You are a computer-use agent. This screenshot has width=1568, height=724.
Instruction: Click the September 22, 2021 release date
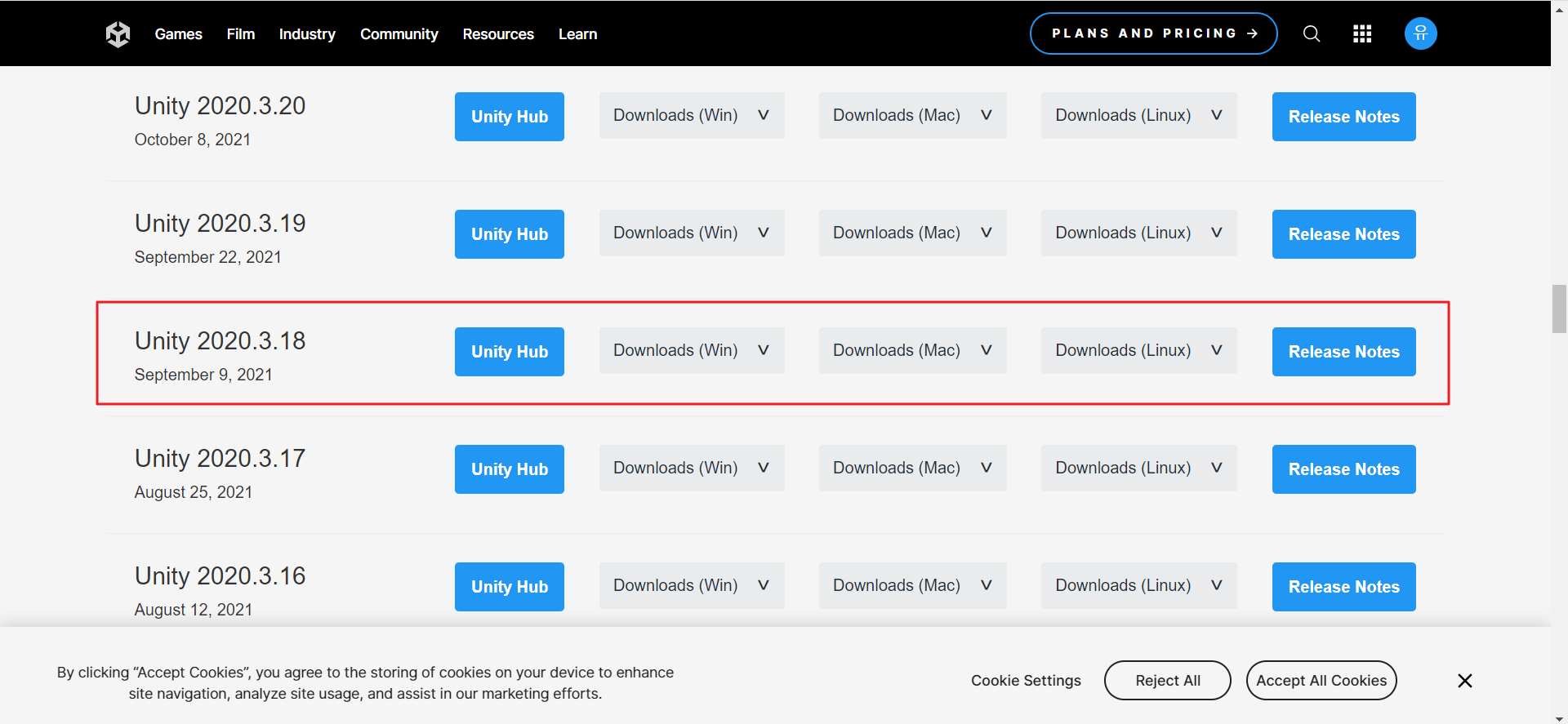coord(208,257)
